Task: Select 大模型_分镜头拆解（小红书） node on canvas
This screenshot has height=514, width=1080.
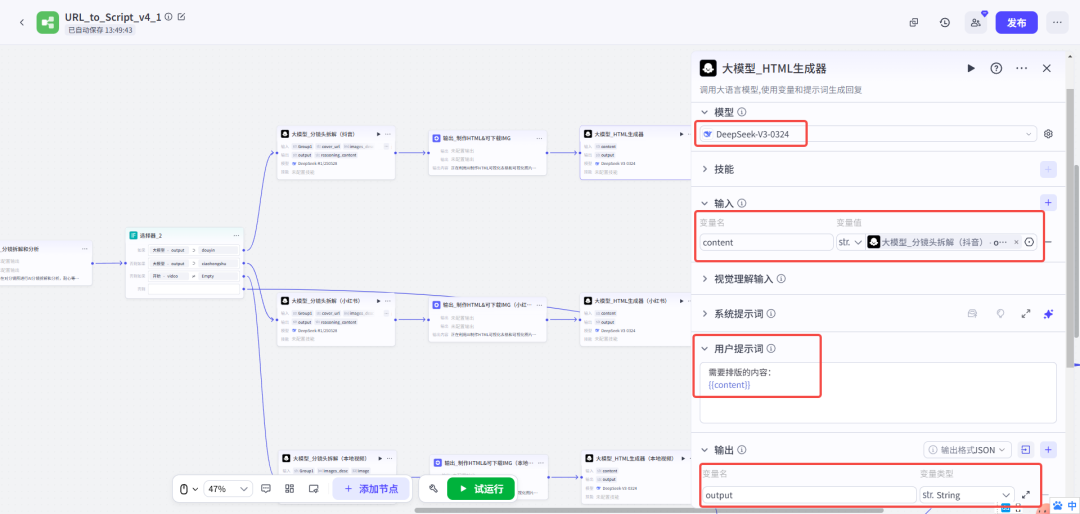Action: (x=336, y=319)
